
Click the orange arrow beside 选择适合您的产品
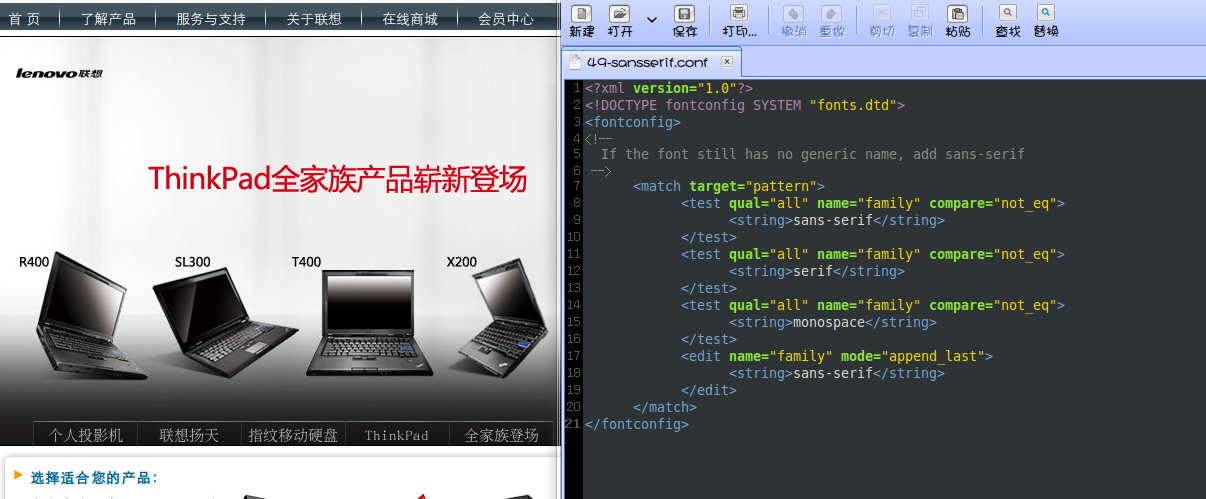pyautogui.click(x=17, y=477)
